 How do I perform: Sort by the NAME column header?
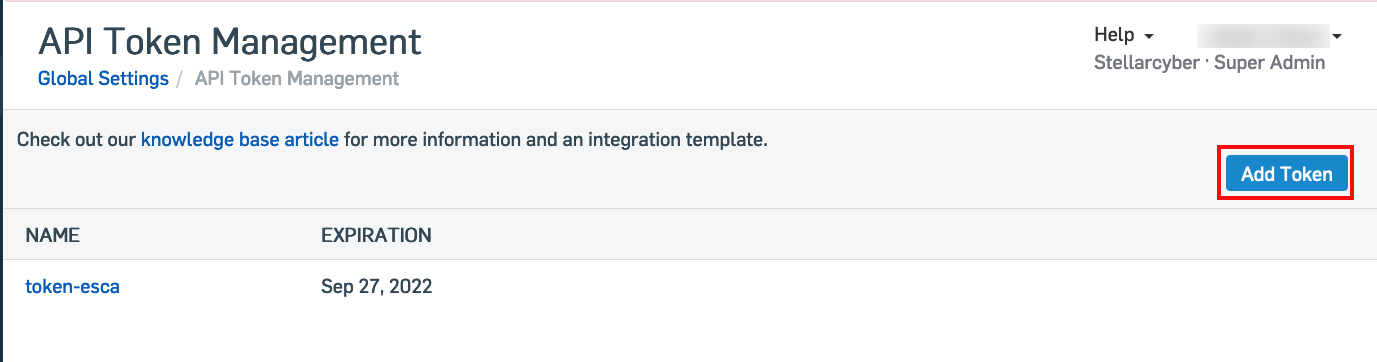52,236
